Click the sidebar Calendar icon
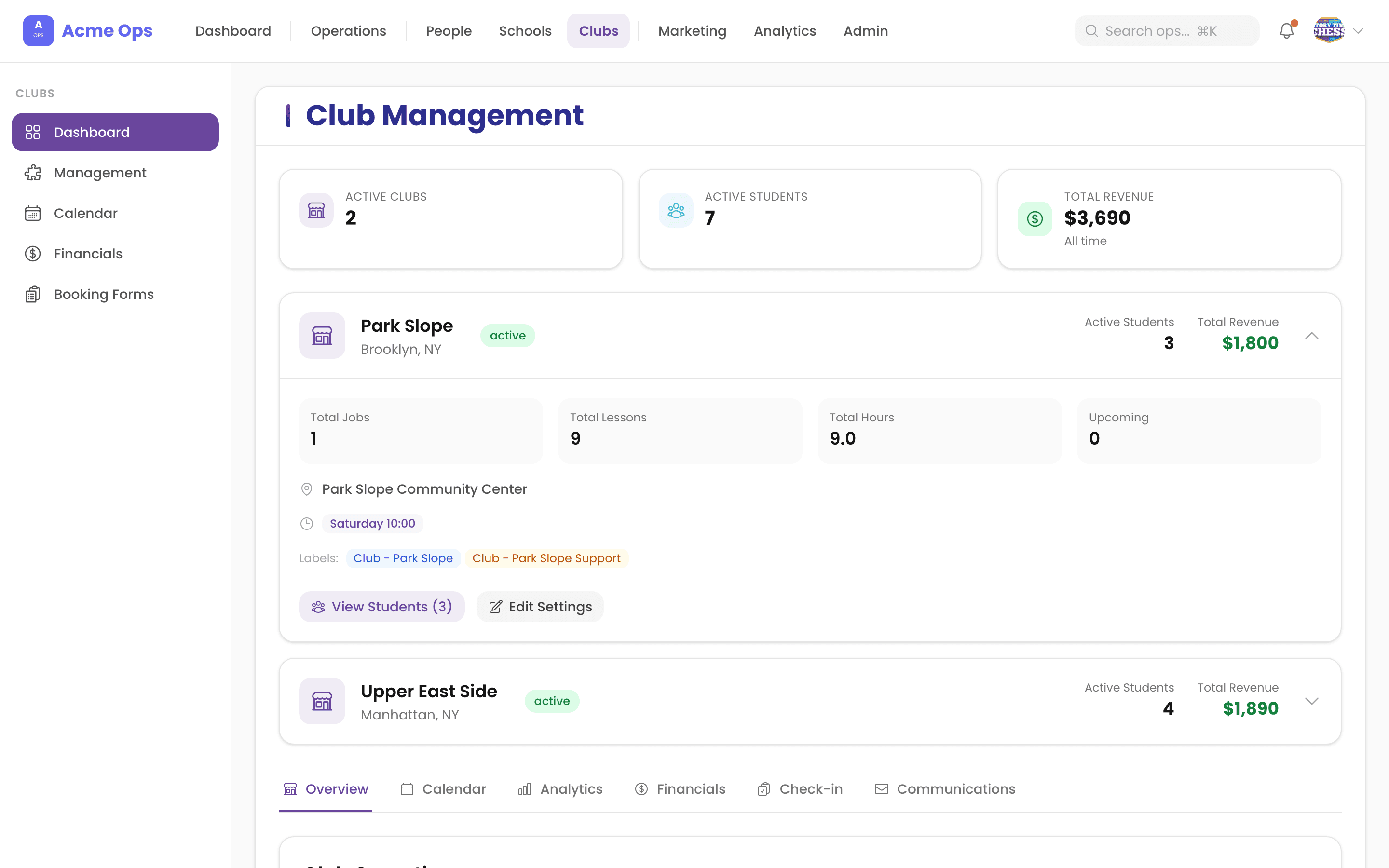The width and height of the screenshot is (1389, 868). [33, 213]
